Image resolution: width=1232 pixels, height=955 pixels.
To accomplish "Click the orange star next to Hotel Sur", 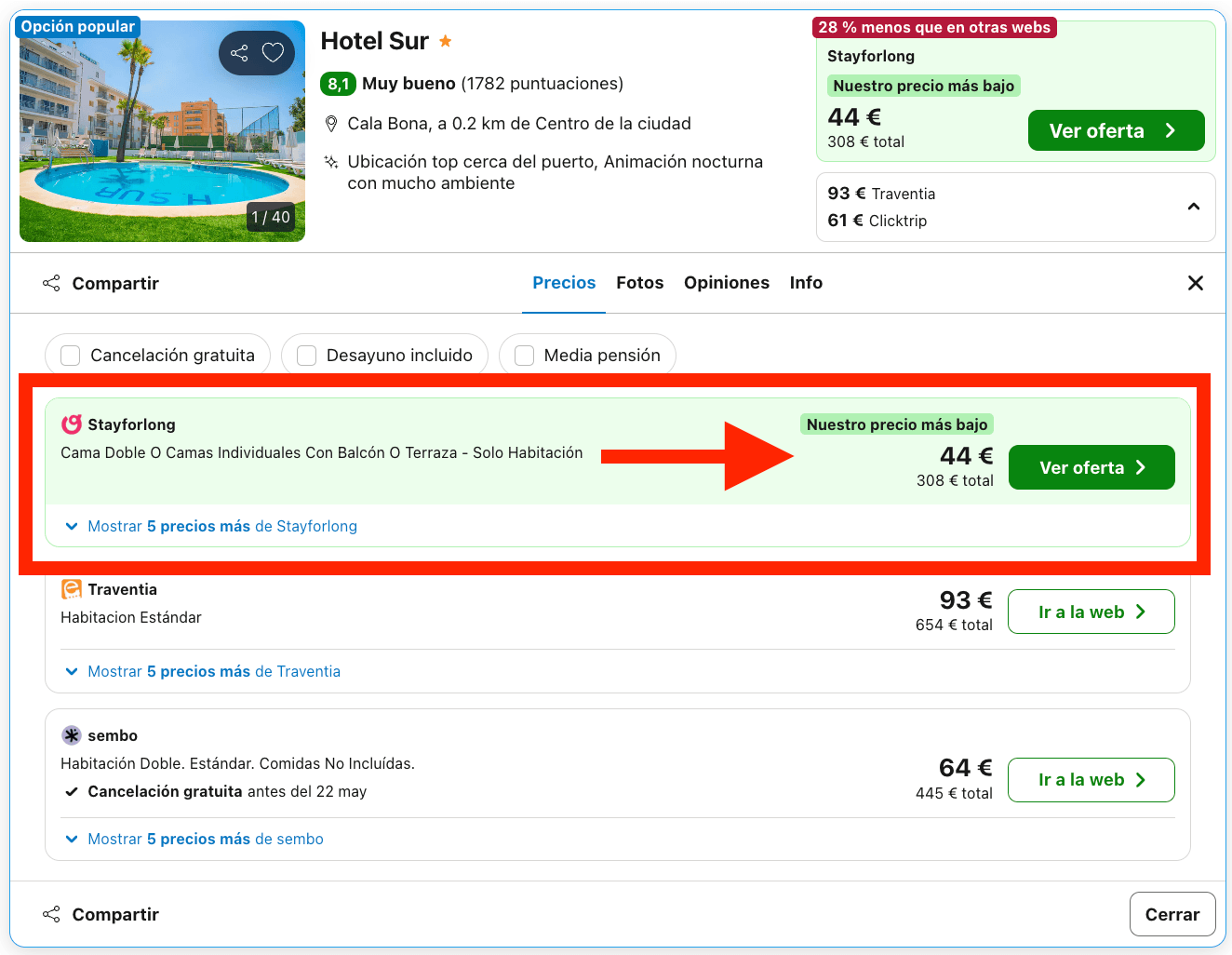I will coord(446,41).
